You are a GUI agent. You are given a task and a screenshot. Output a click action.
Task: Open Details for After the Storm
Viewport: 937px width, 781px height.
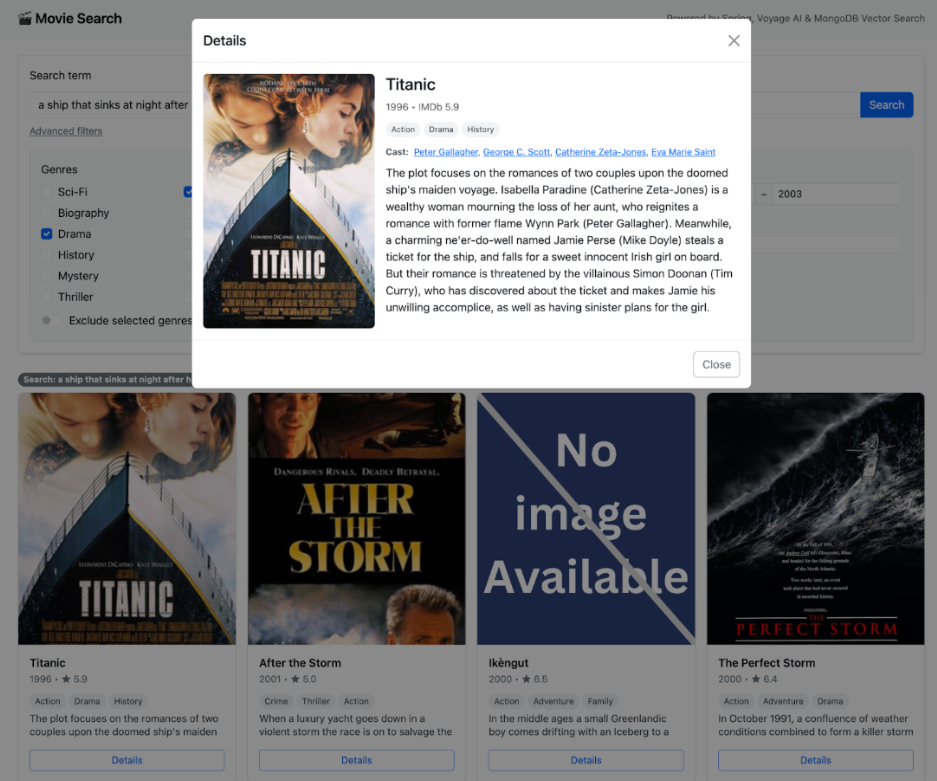pyautogui.click(x=356, y=760)
